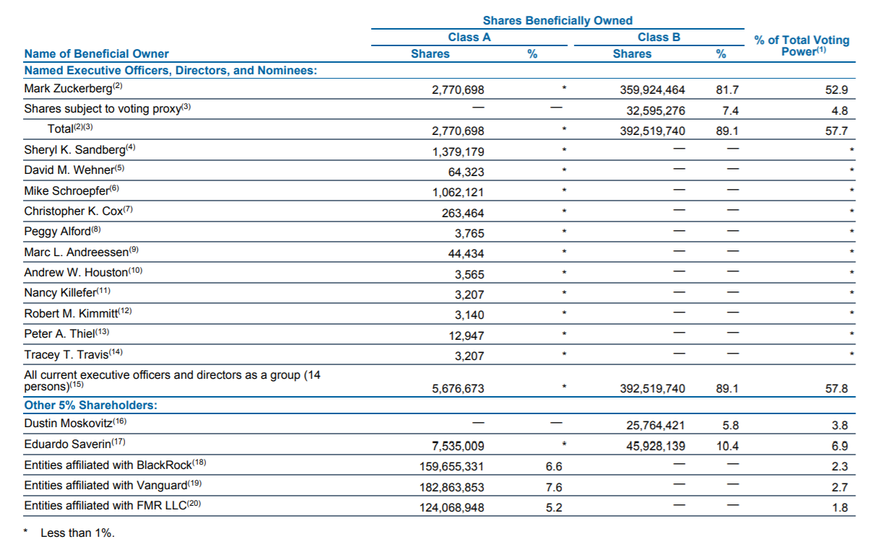The height and width of the screenshot is (539, 880).
Task: Select Entities affiliated with FMR LLC
Action: 112,506
